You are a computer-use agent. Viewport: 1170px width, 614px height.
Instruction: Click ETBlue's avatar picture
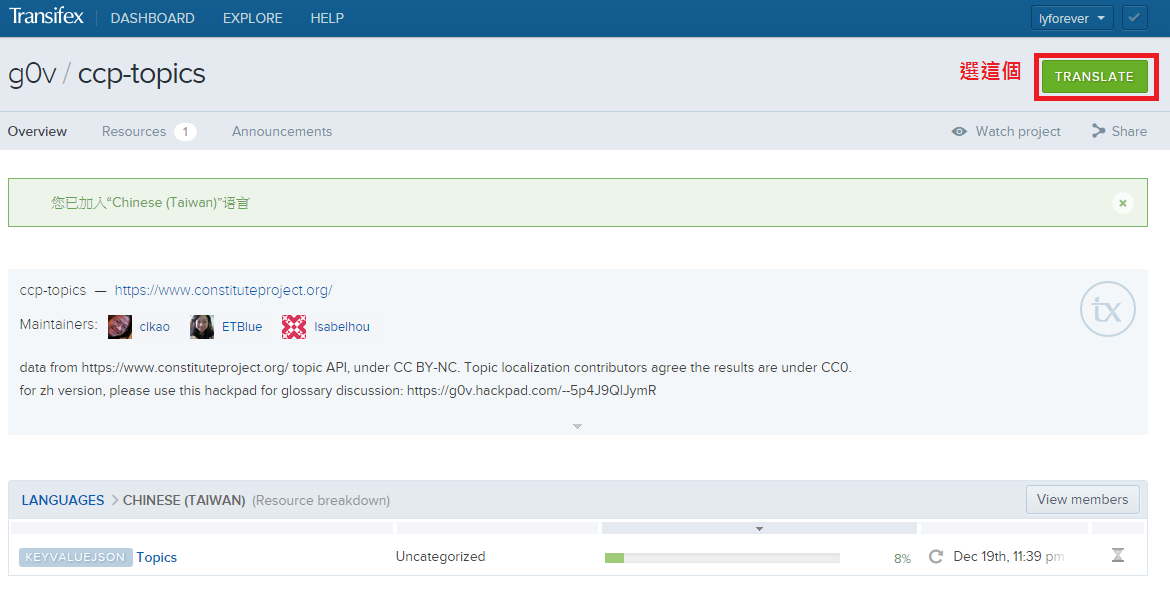(x=202, y=326)
